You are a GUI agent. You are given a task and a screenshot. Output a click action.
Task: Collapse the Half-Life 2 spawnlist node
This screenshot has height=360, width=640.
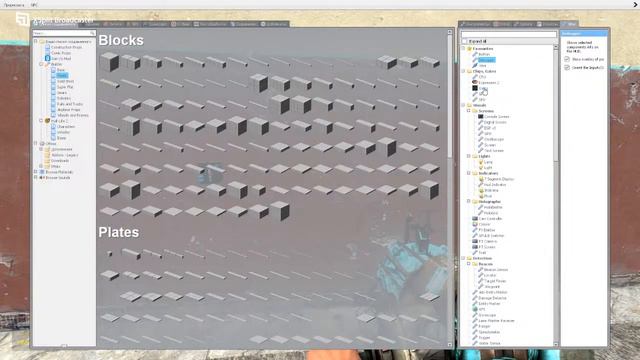click(x=41, y=121)
